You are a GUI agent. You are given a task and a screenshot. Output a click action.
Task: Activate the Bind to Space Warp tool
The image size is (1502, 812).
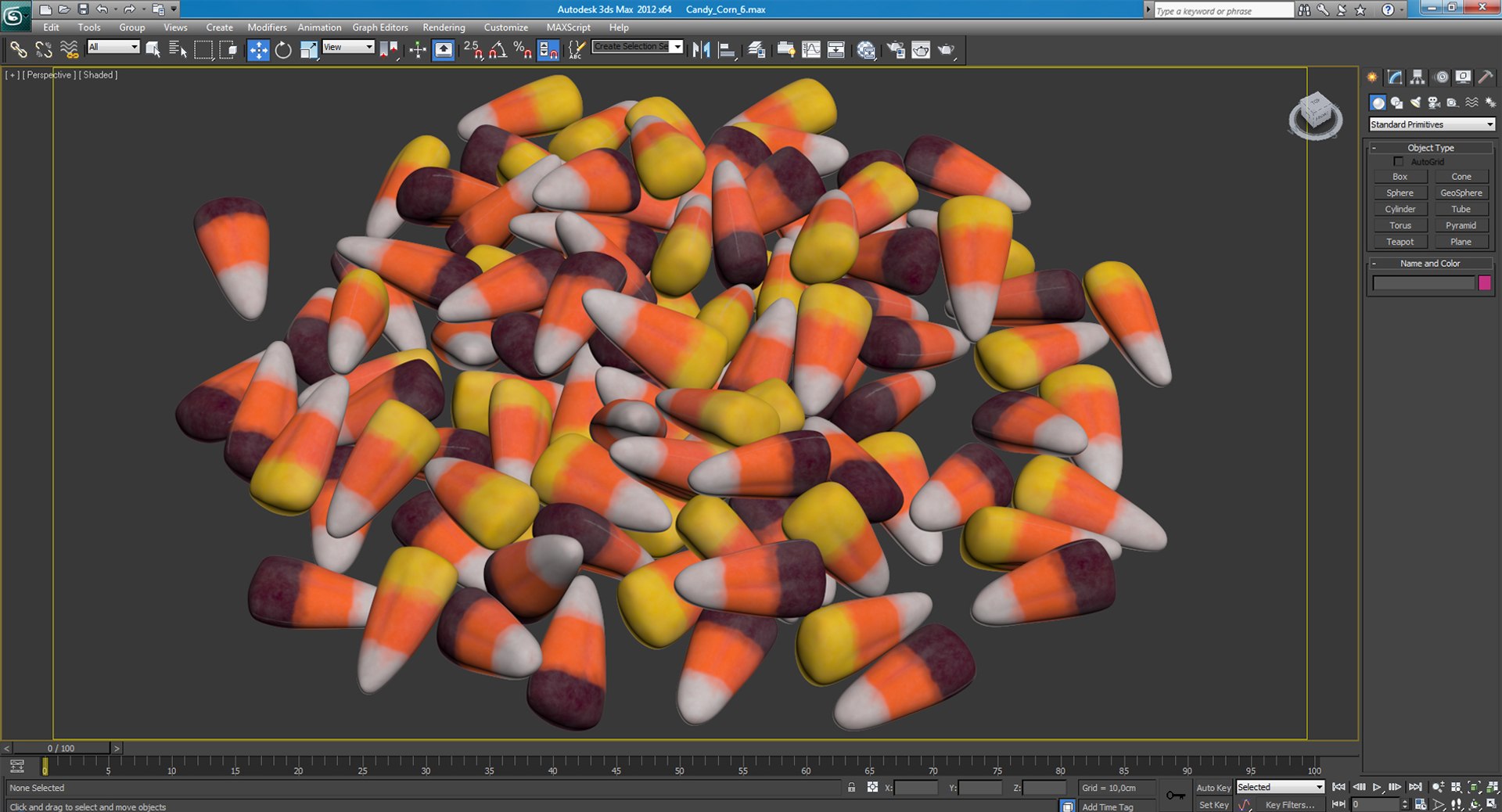tap(70, 50)
